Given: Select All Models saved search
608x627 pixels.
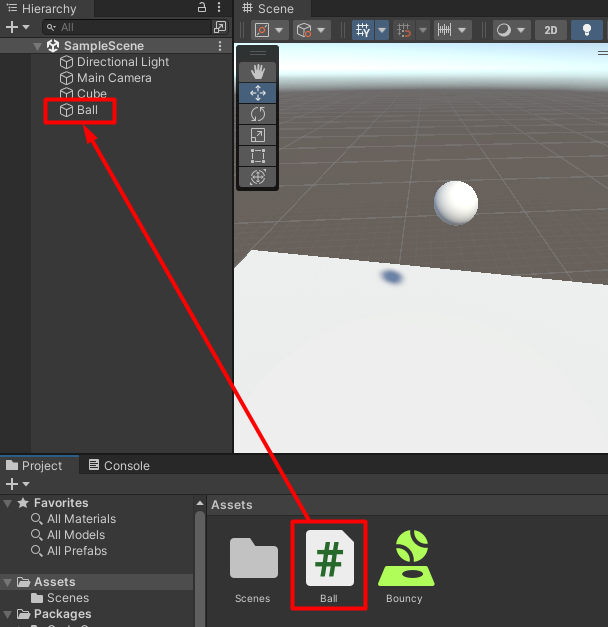Looking at the screenshot, I should [76, 535].
